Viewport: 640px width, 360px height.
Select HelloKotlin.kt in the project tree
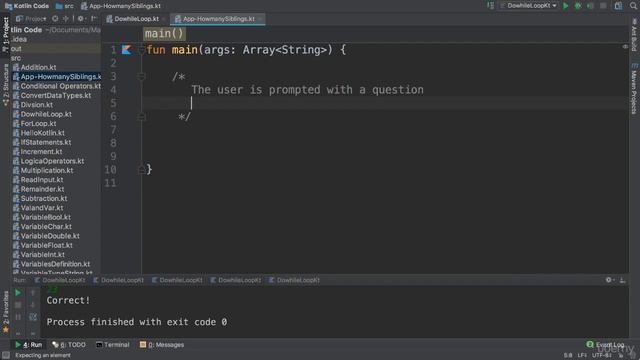click(39, 133)
